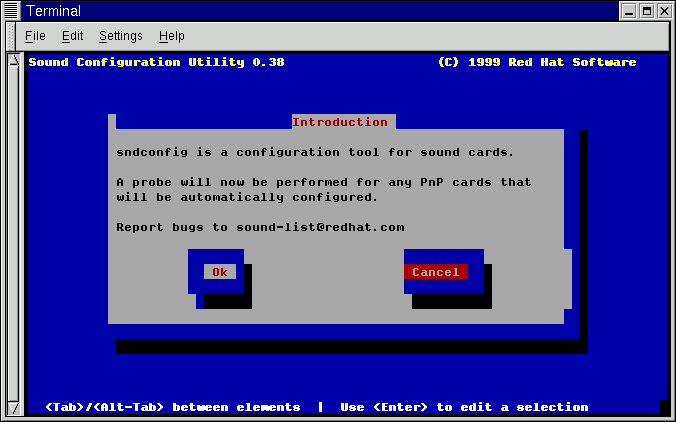Open the Settings menu
This screenshot has height=422, width=676.
120,36
